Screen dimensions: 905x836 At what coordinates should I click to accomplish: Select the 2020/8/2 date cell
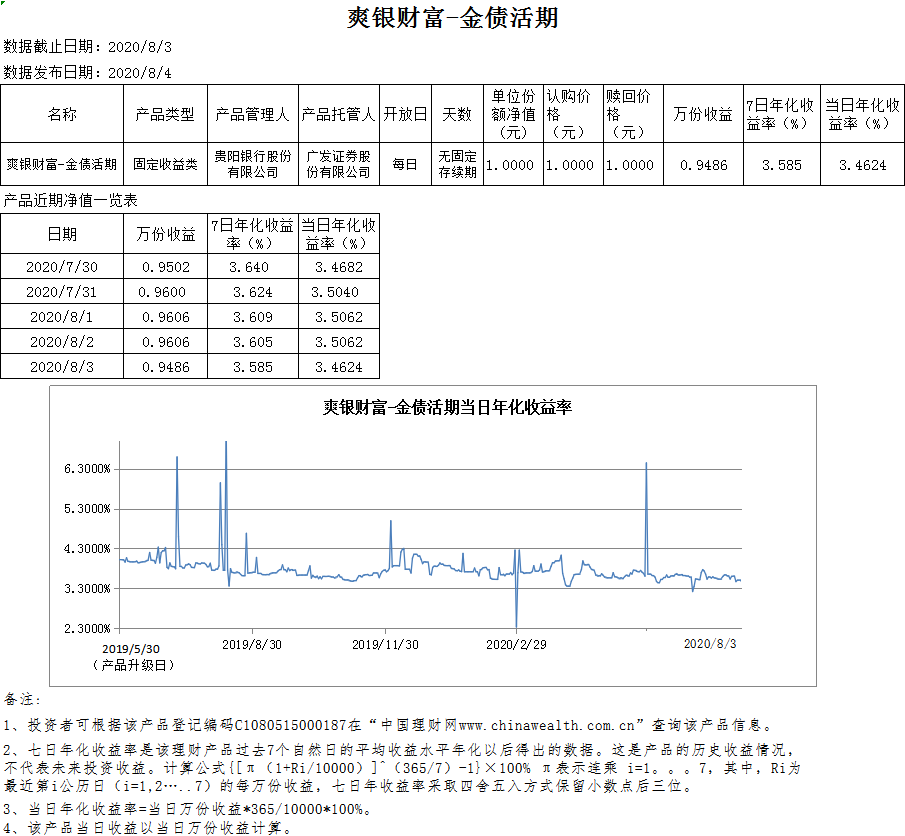click(x=62, y=342)
